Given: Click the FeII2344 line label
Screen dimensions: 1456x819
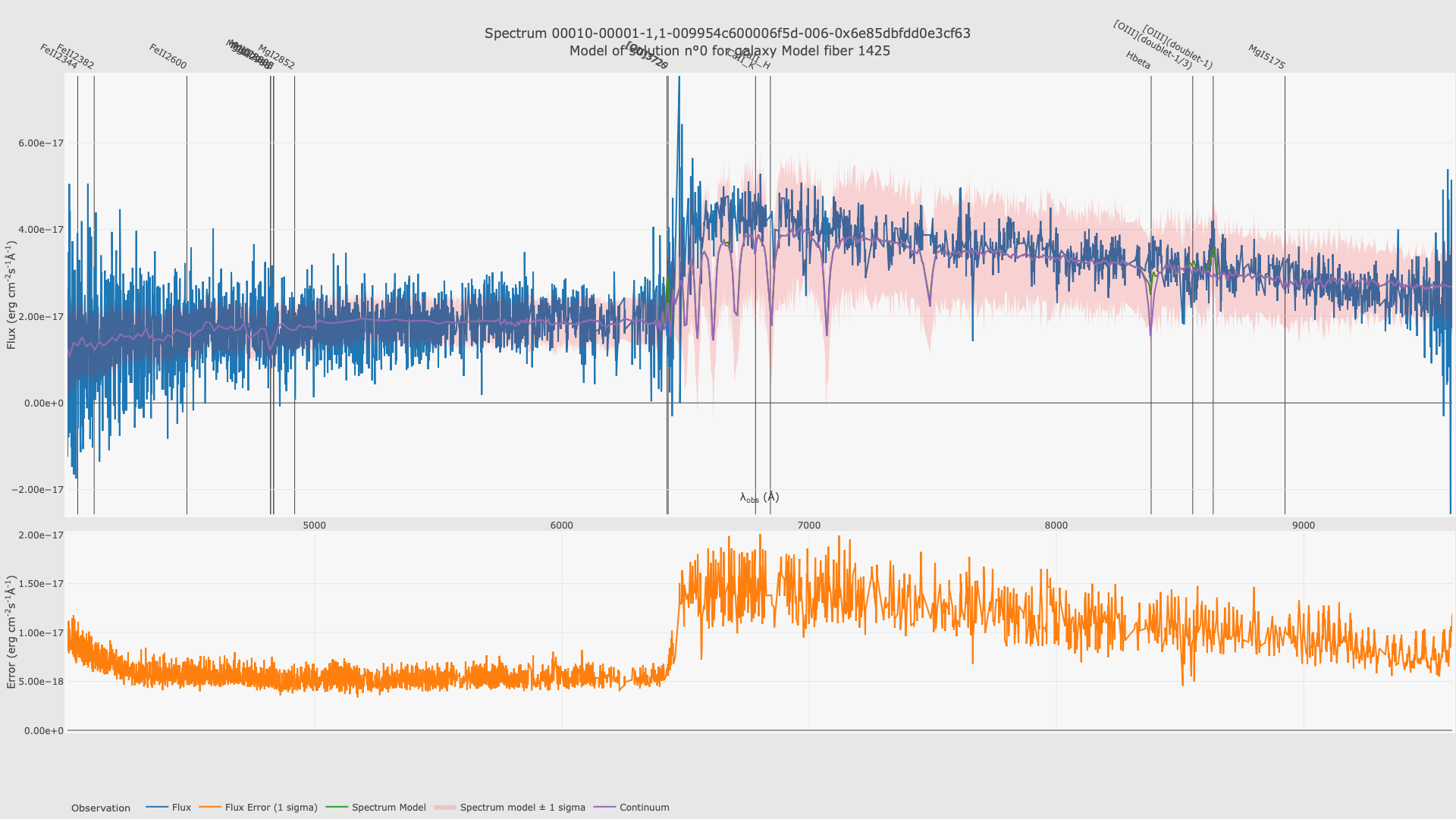Looking at the screenshot, I should 58,57.
